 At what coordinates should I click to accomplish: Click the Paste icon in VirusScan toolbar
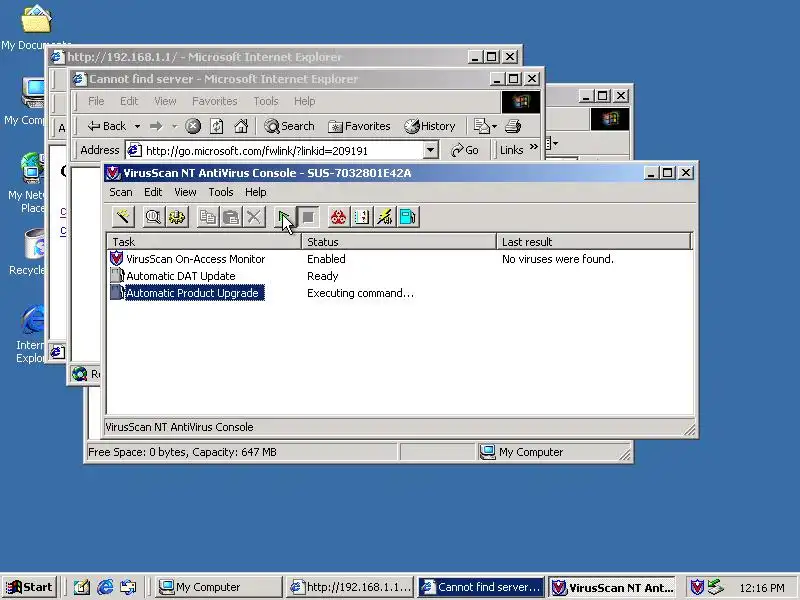pos(231,217)
